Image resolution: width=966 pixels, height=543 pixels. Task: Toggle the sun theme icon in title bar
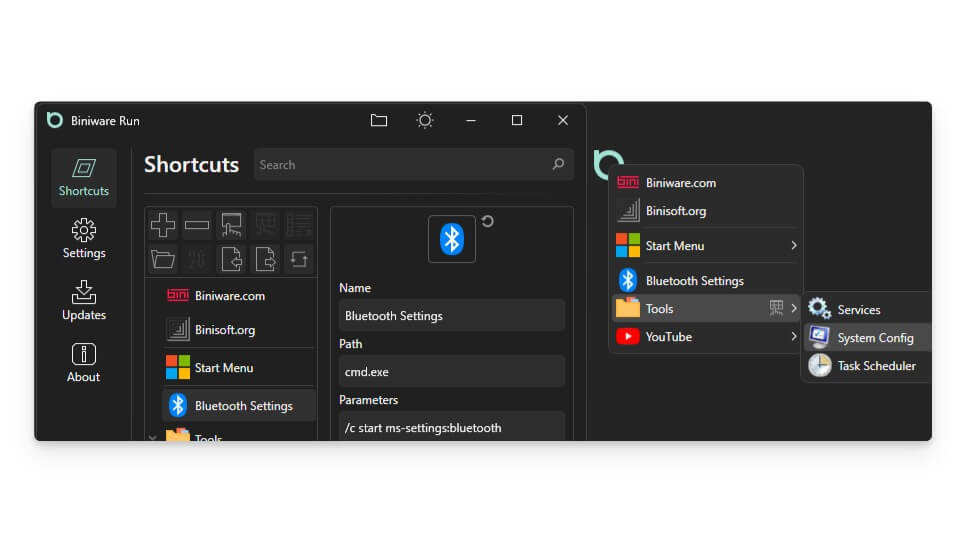[x=424, y=120]
